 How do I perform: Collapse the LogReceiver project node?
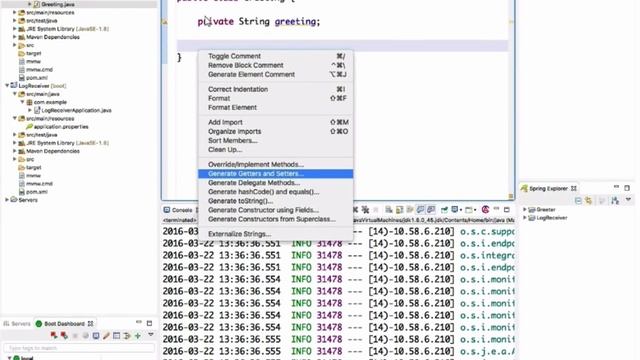(x=7, y=86)
